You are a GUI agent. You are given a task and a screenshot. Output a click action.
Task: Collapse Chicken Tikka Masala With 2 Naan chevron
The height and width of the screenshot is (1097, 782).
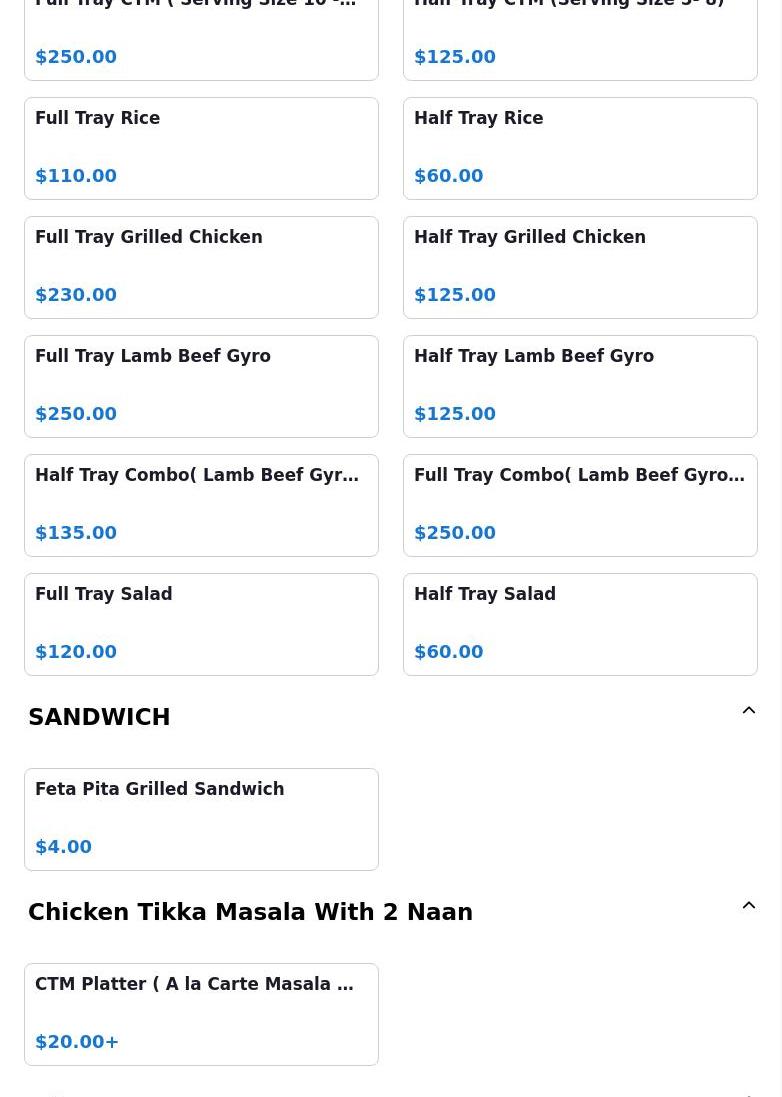(748, 906)
